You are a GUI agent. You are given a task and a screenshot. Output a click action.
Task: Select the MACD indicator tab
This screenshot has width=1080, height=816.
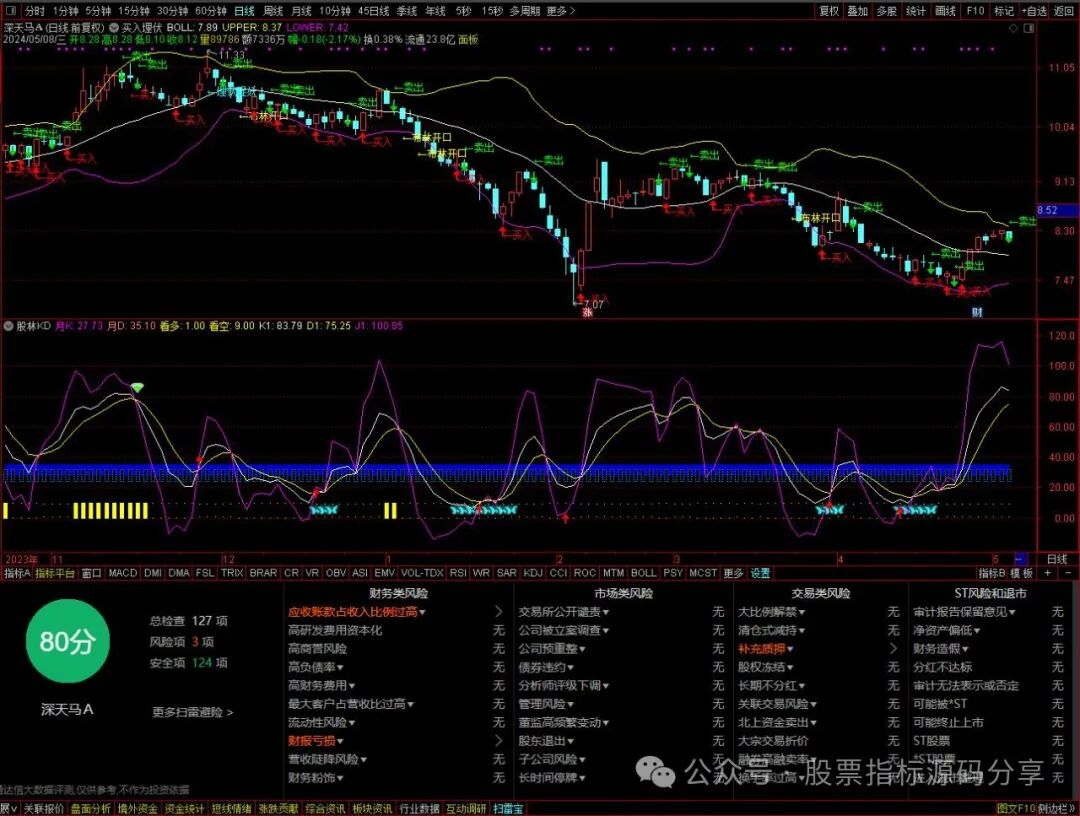click(123, 573)
